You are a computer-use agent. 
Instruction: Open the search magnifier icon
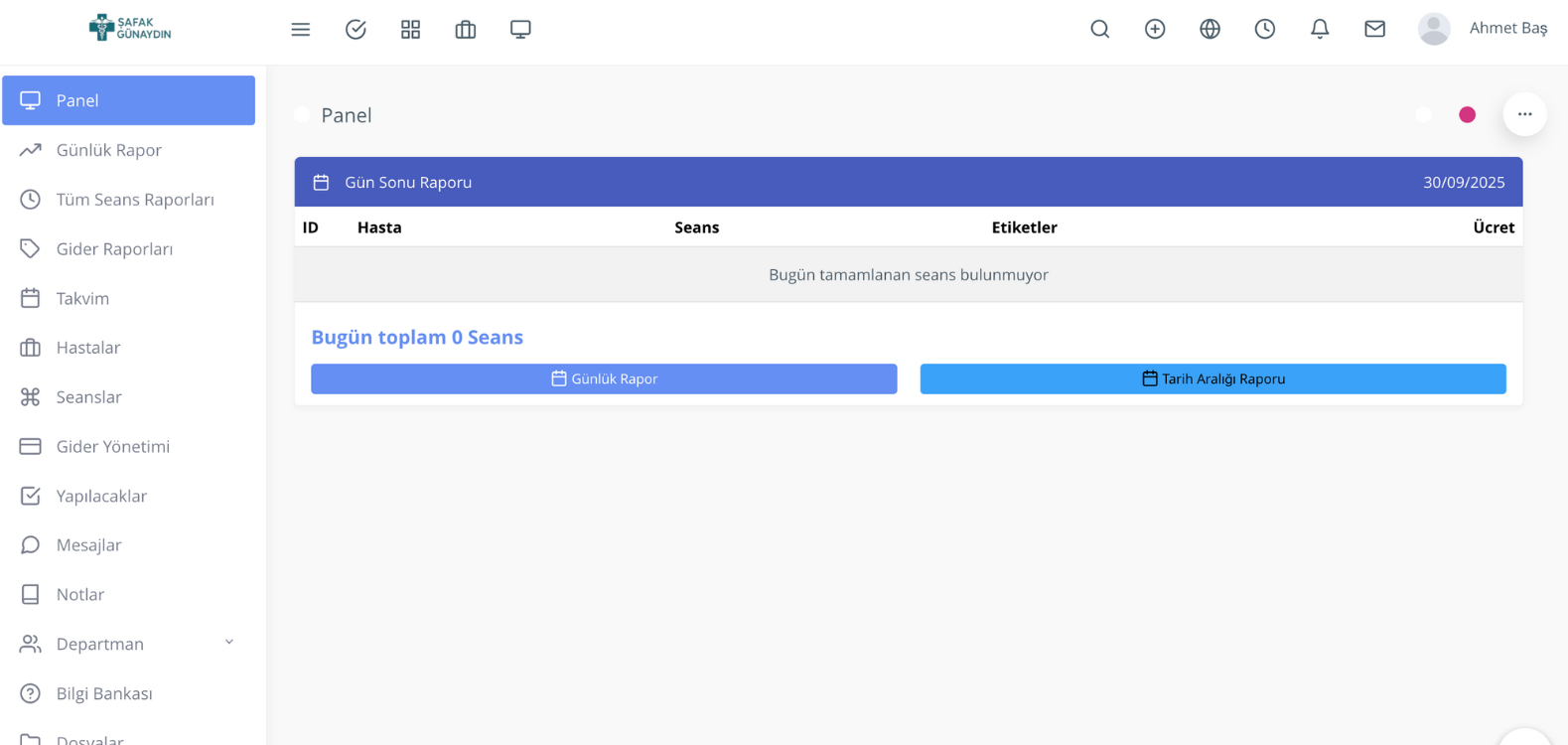1099,30
